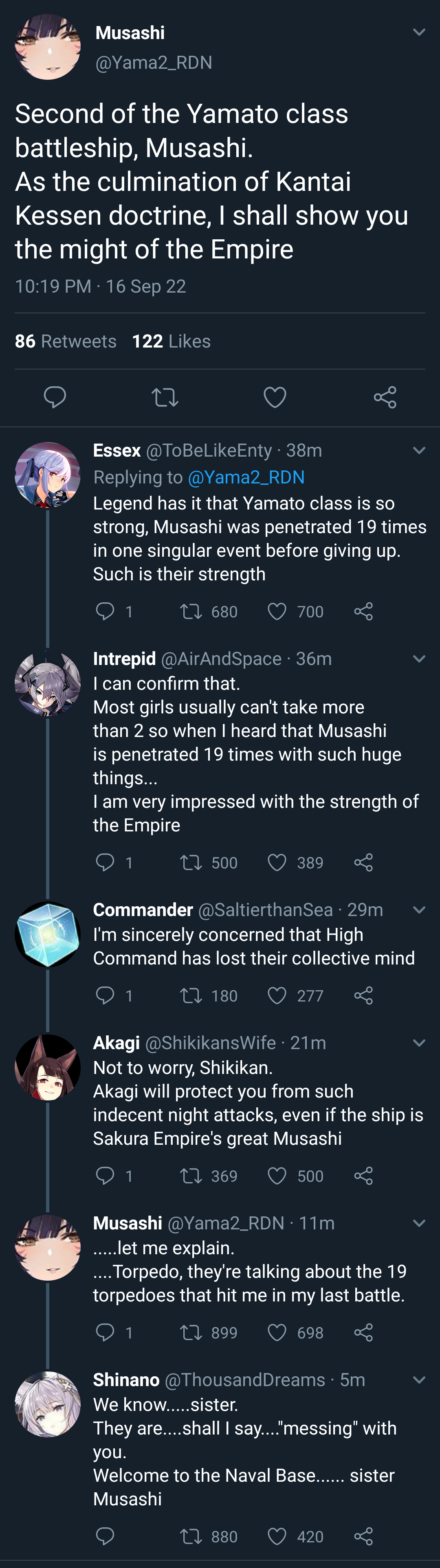The width and height of the screenshot is (440, 1568).
Task: Open options chevron on Commander's tweet
Action: [x=419, y=910]
